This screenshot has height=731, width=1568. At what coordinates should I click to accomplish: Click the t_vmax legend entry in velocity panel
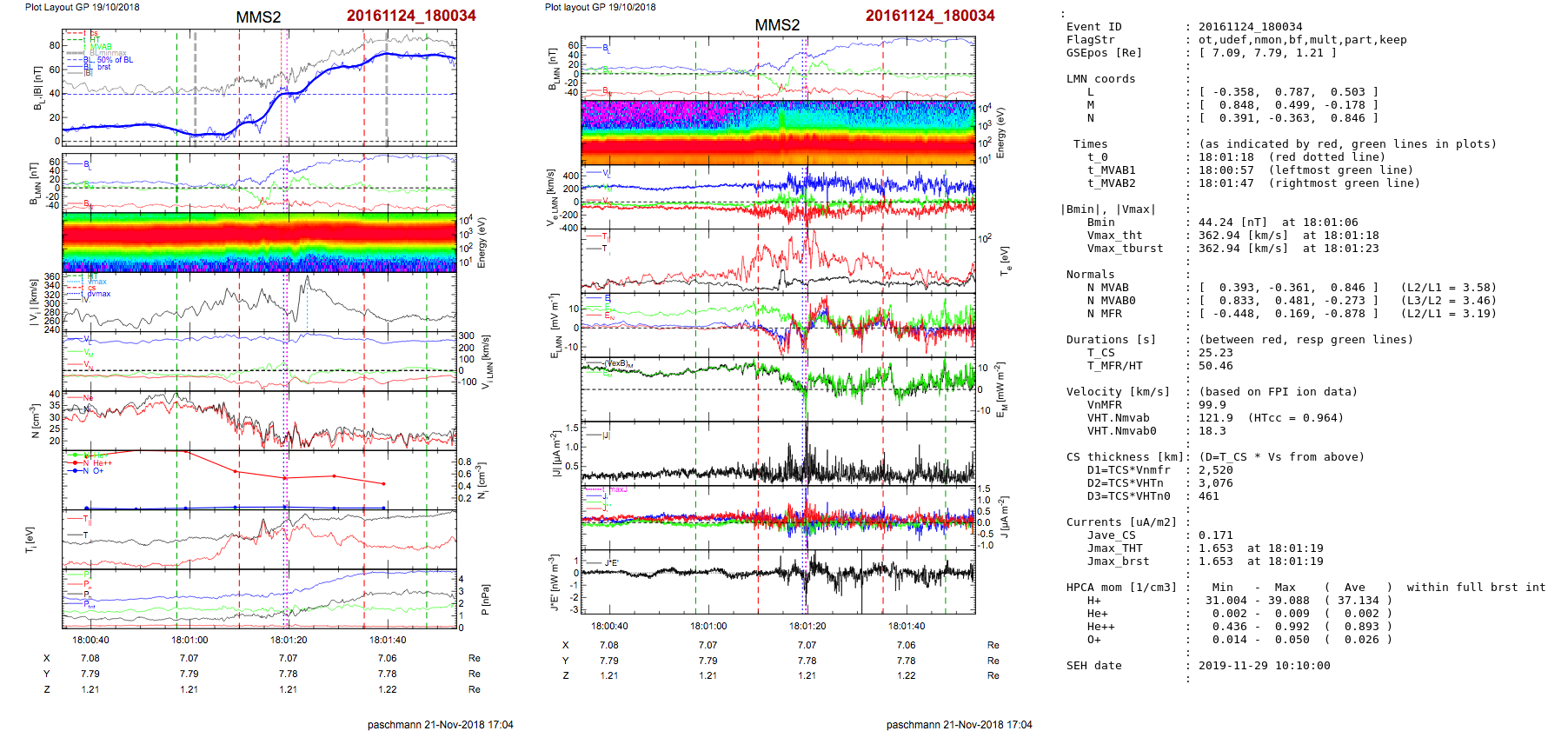(x=96, y=282)
